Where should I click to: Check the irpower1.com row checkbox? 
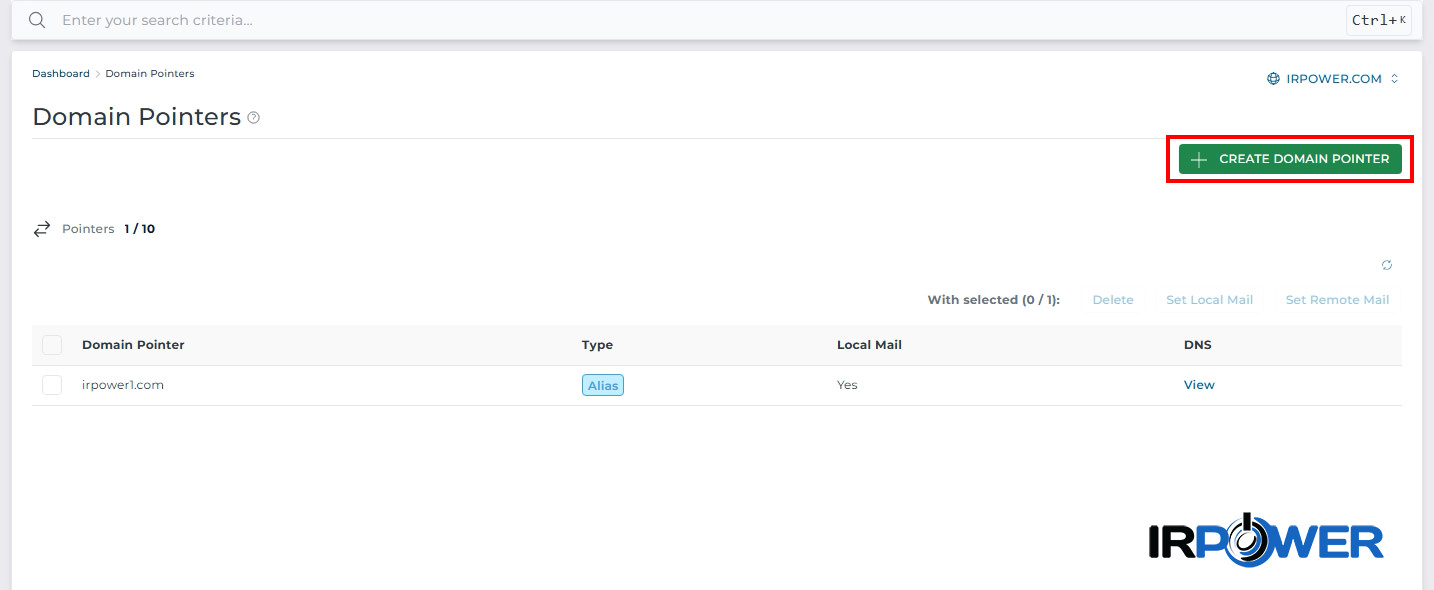[52, 385]
